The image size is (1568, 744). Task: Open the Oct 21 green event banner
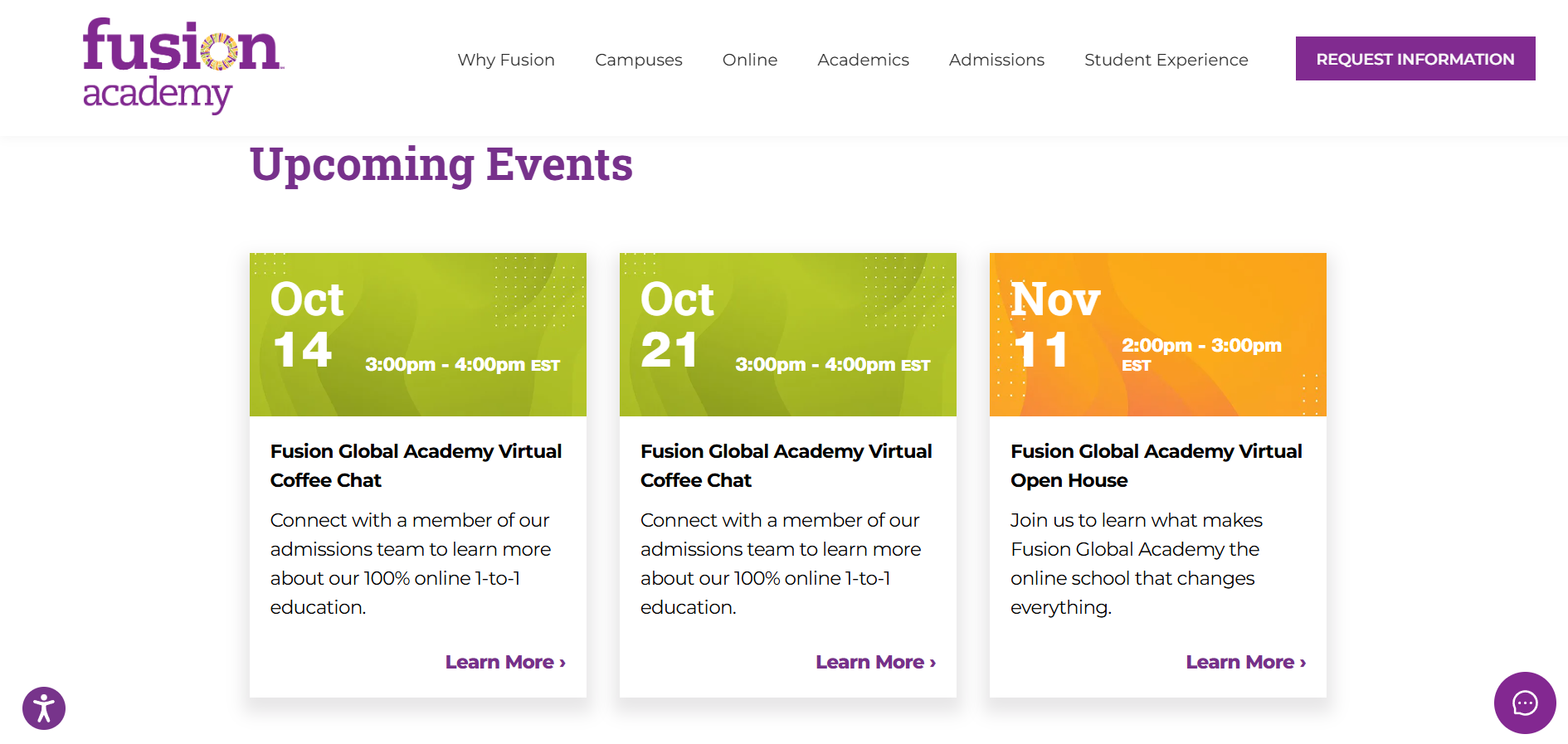coord(787,334)
